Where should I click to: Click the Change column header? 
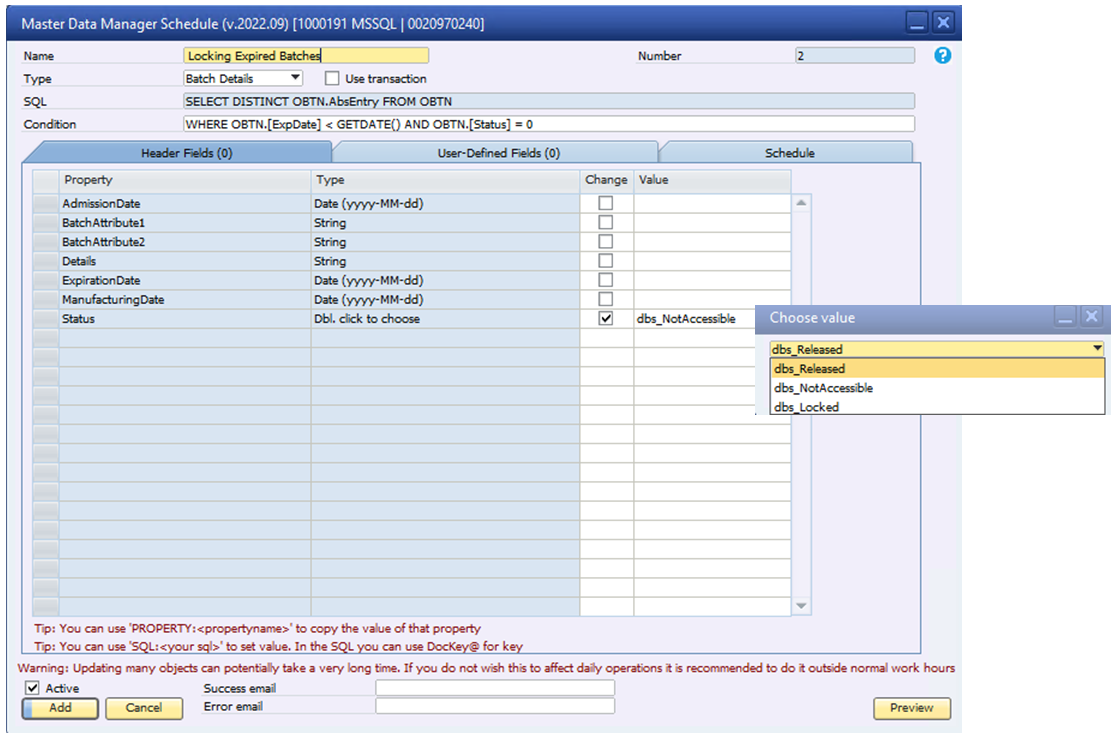click(x=606, y=180)
